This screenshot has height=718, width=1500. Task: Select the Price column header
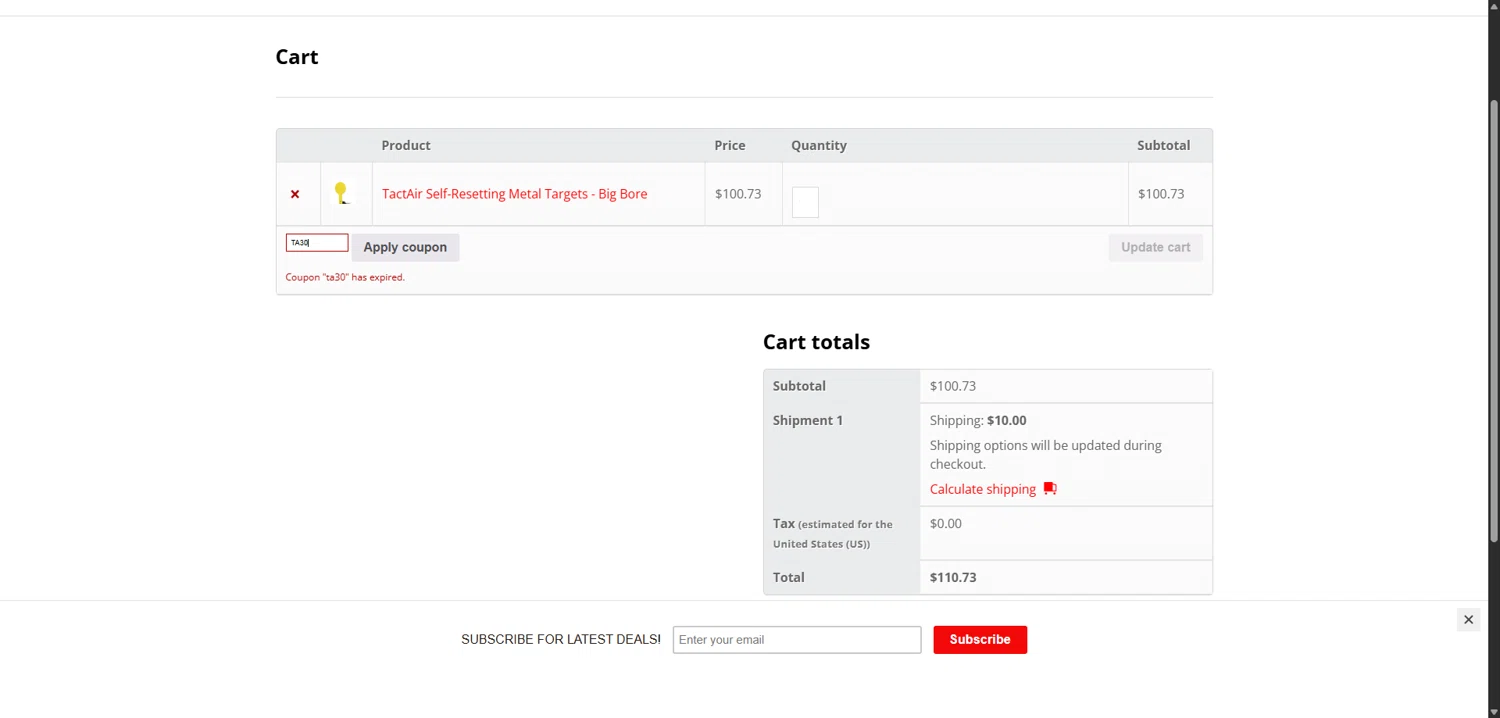point(730,145)
